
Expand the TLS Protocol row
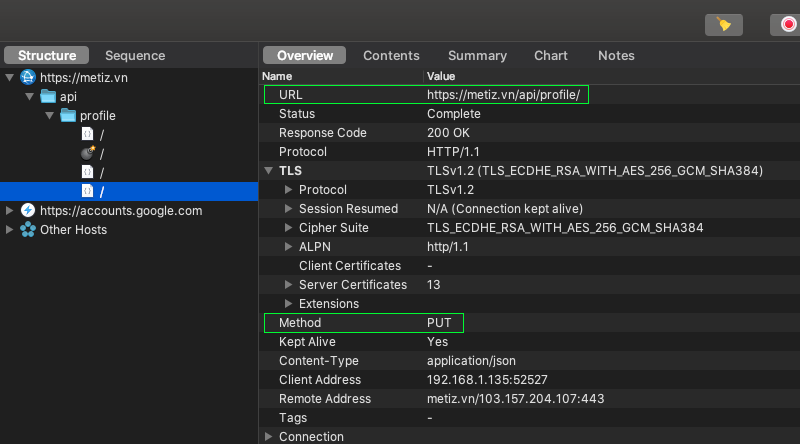point(288,189)
